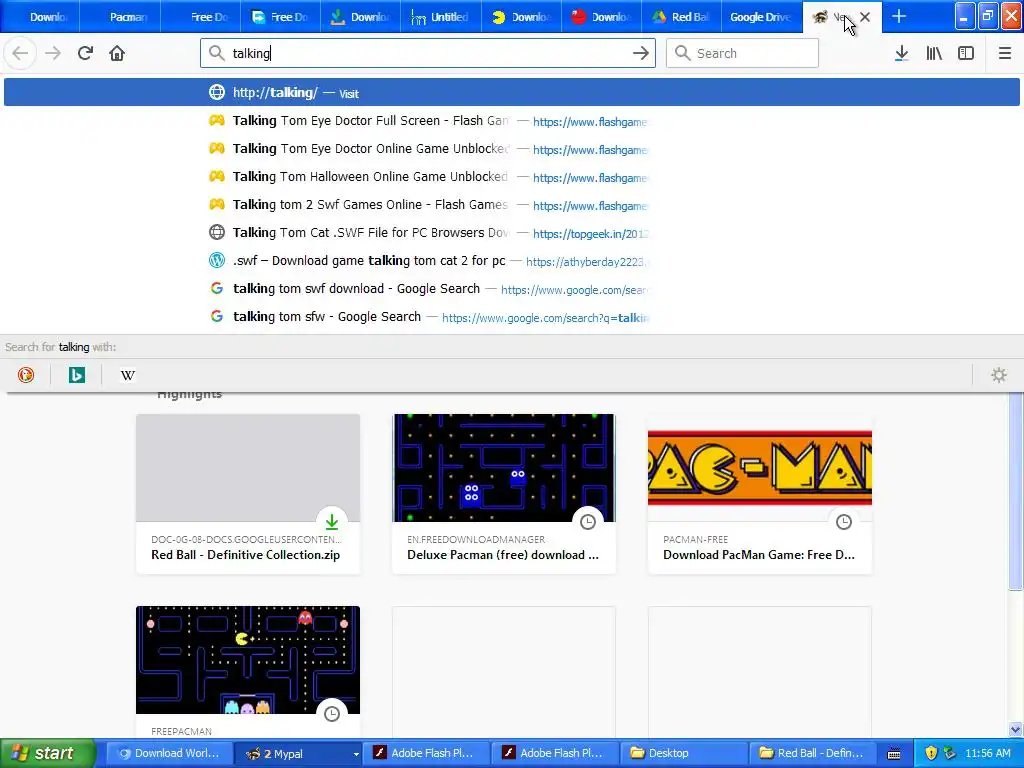
Task: Visit http://talking/ suggestion
Action: pyautogui.click(x=512, y=92)
